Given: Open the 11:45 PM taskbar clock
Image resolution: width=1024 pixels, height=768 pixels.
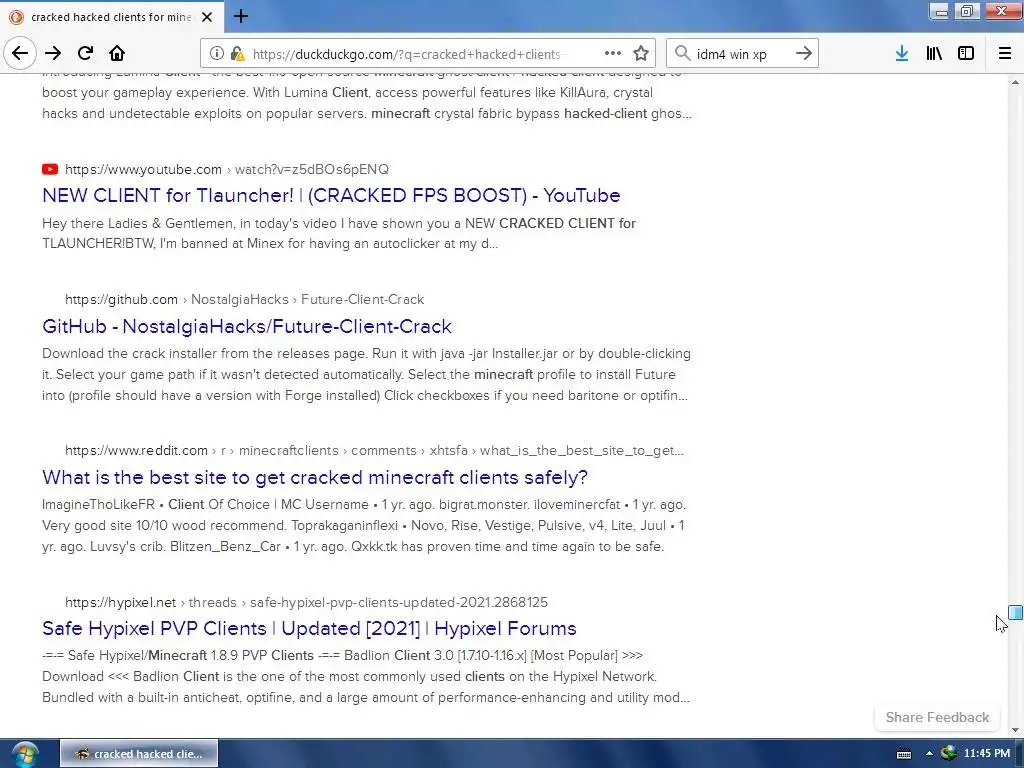Looking at the screenshot, I should [987, 754].
